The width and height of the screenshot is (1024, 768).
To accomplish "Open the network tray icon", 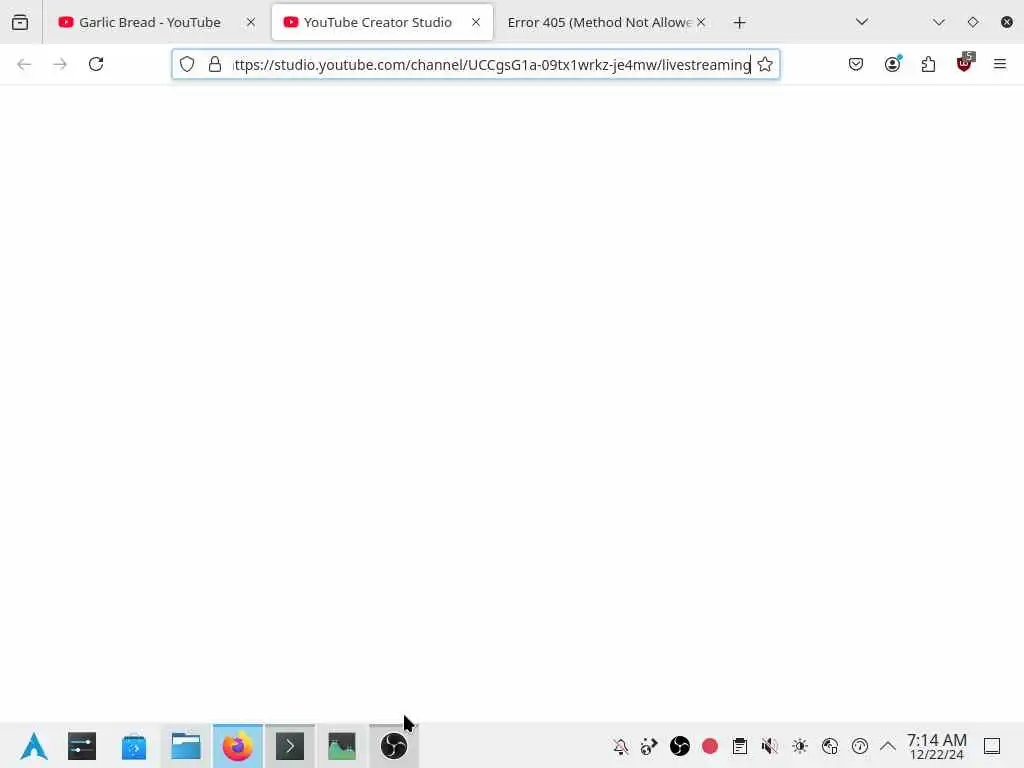I will click(x=830, y=746).
